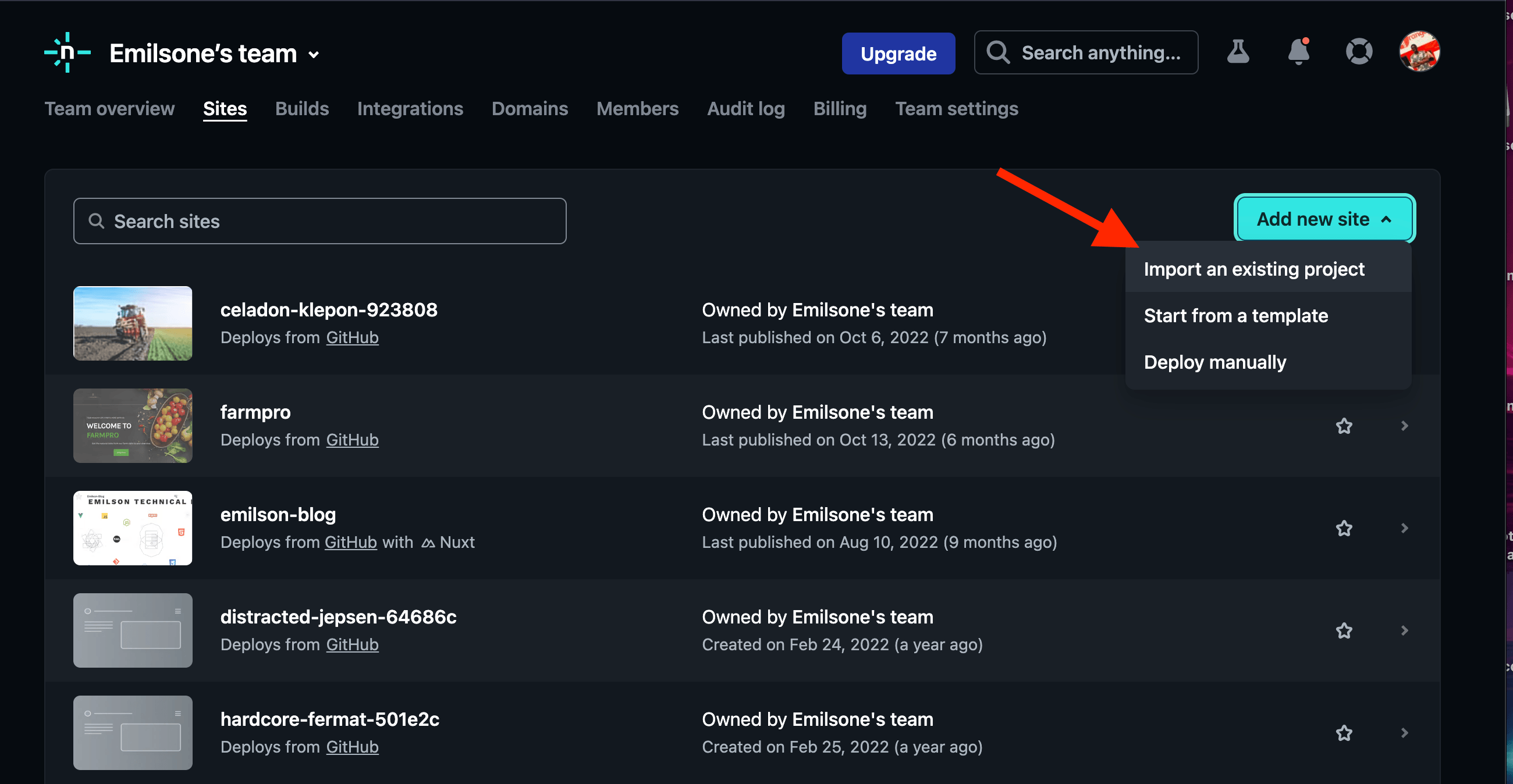Click the Upgrade button in header
Image resolution: width=1513 pixels, height=784 pixels.
(898, 52)
